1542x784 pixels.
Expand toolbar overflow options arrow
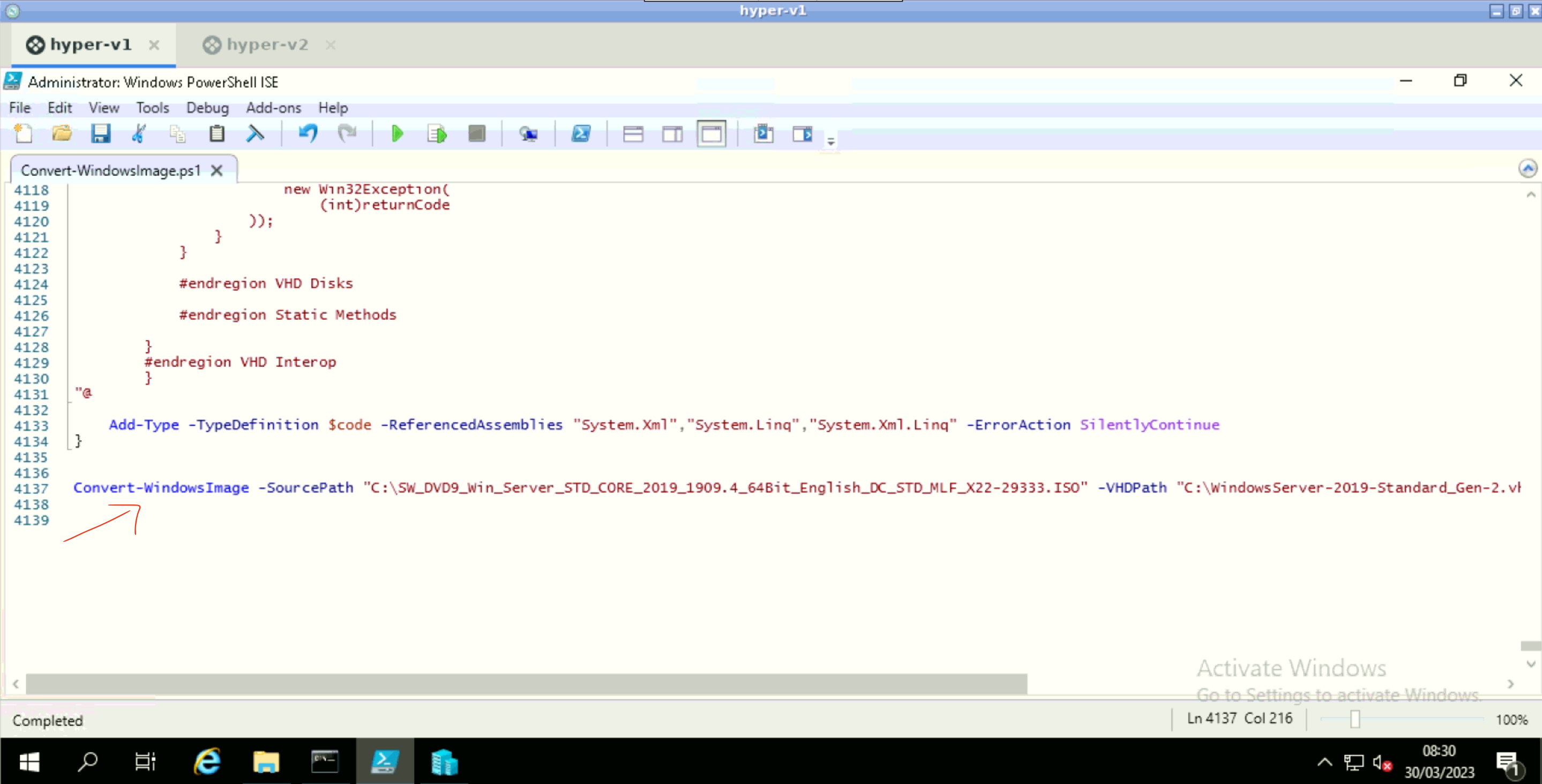831,142
